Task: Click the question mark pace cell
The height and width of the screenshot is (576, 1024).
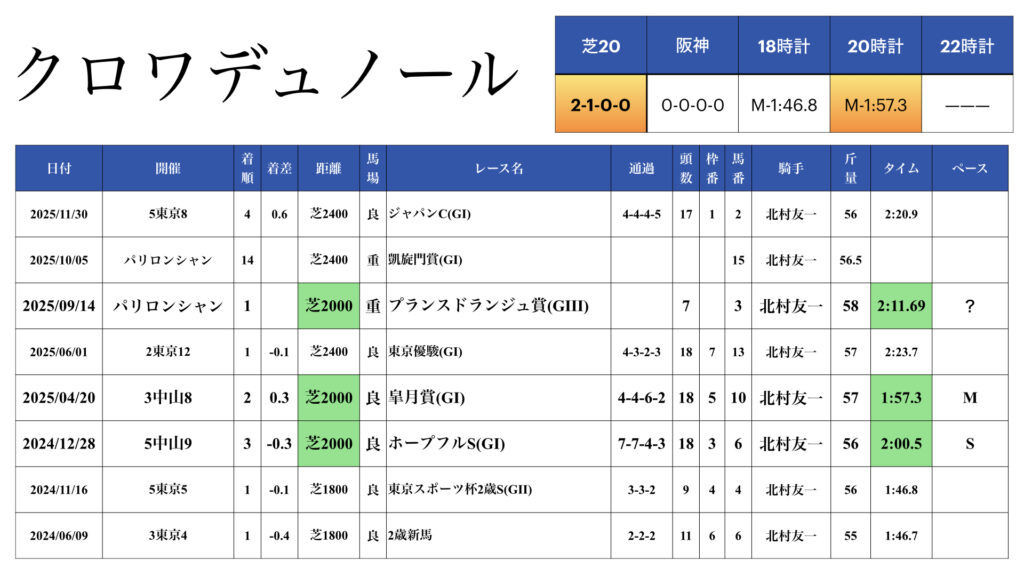Action: [969, 306]
